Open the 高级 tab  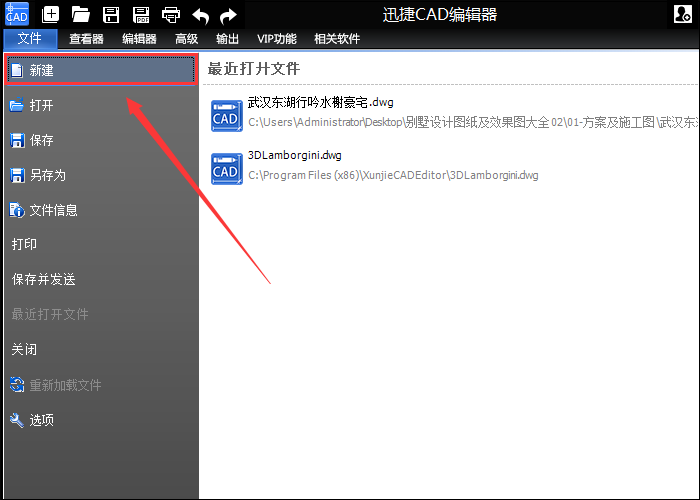186,39
